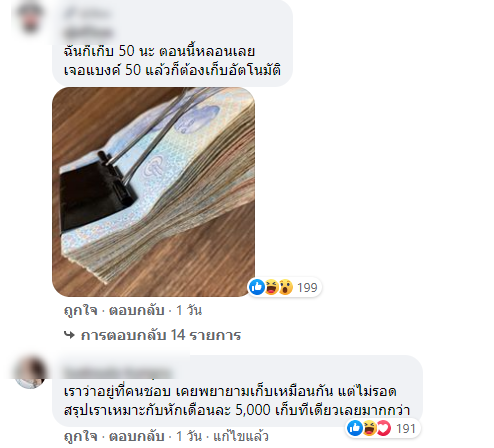Screen dimensions: 494x448
Task: Click the heart reaction on the 5,000 comment
Action: [x=384, y=428]
